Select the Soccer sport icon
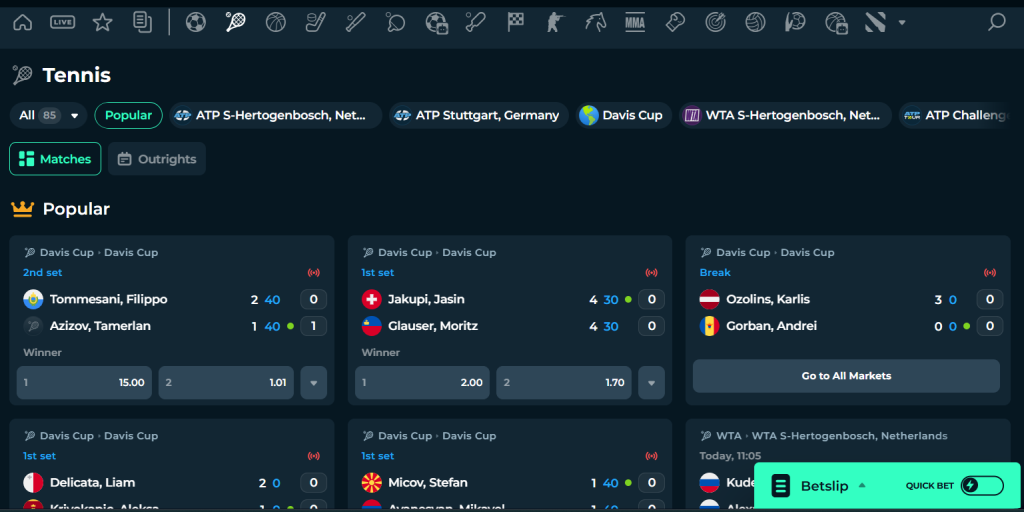Viewport: 1024px width, 512px height. coord(196,23)
